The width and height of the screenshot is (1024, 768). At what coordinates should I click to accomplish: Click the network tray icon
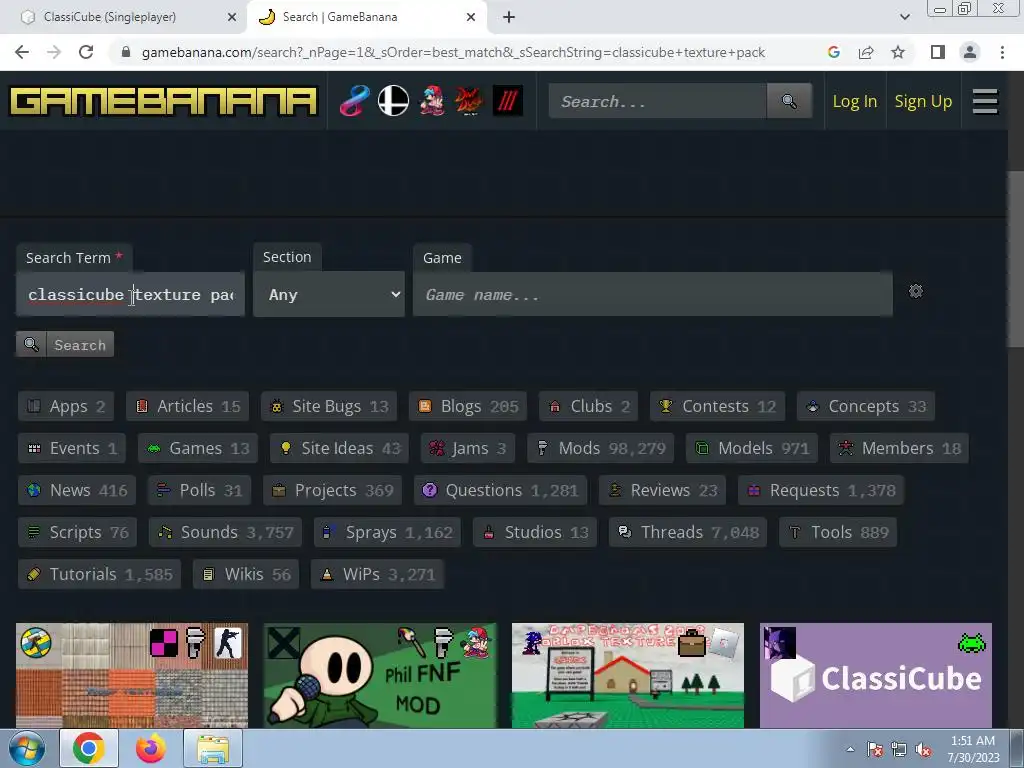(899, 749)
